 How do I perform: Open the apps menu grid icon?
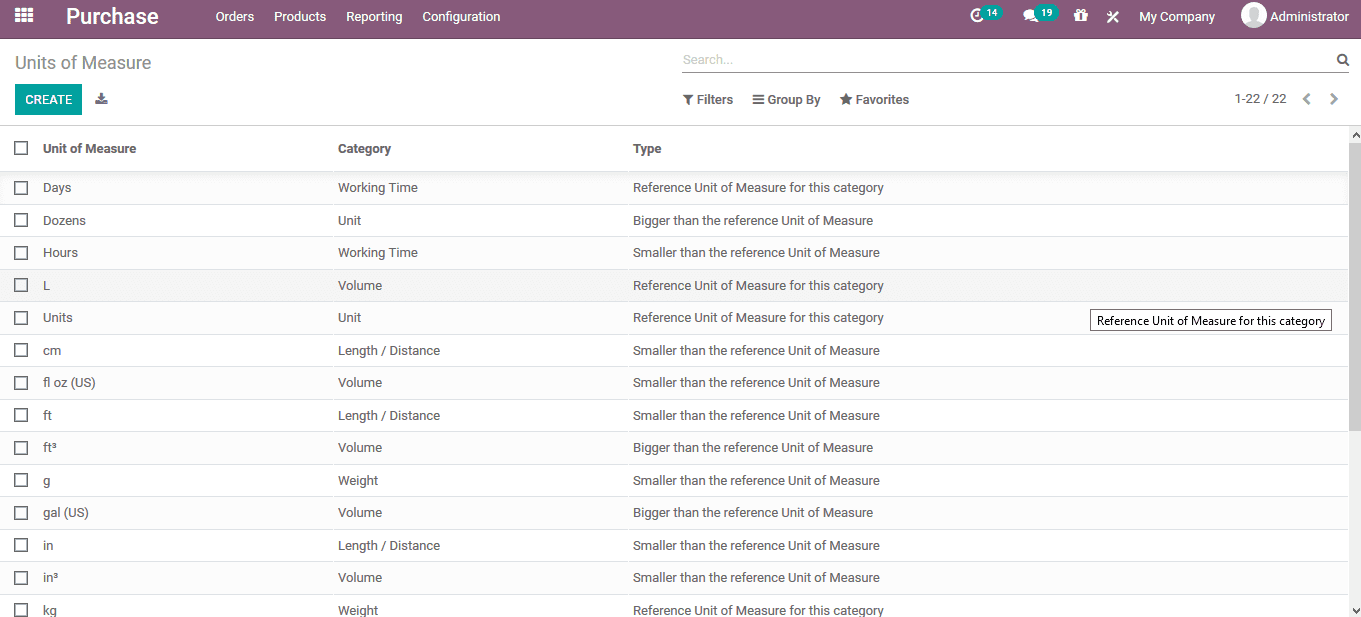tap(22, 16)
